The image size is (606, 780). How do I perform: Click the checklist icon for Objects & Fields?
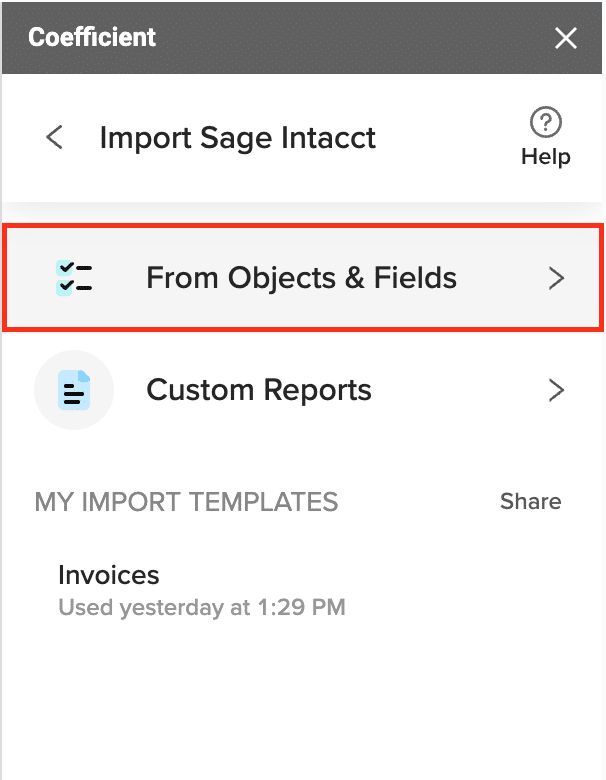pos(75,278)
